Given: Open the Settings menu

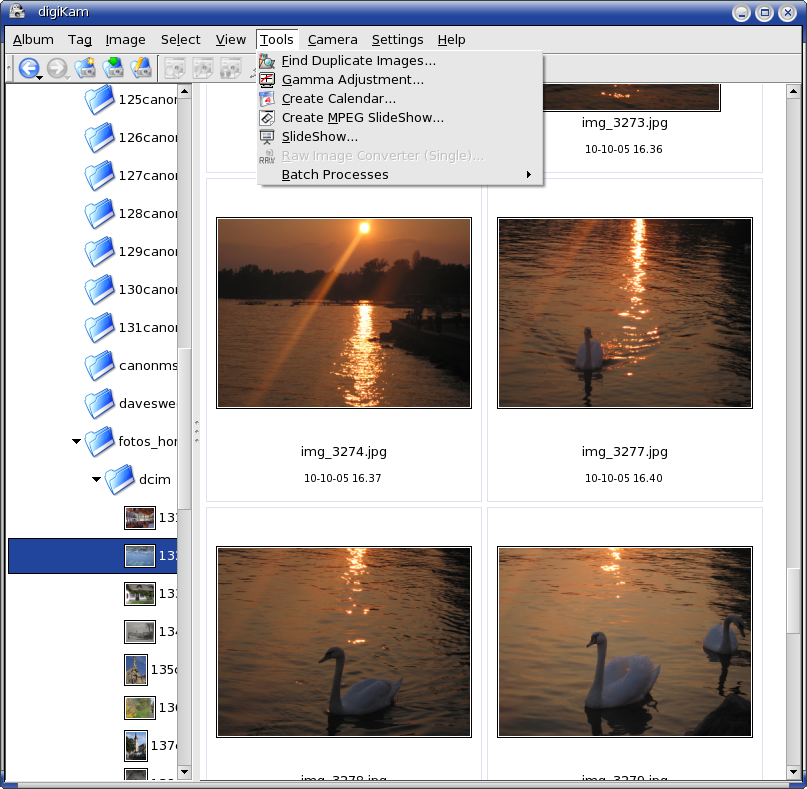Looking at the screenshot, I should pos(397,40).
